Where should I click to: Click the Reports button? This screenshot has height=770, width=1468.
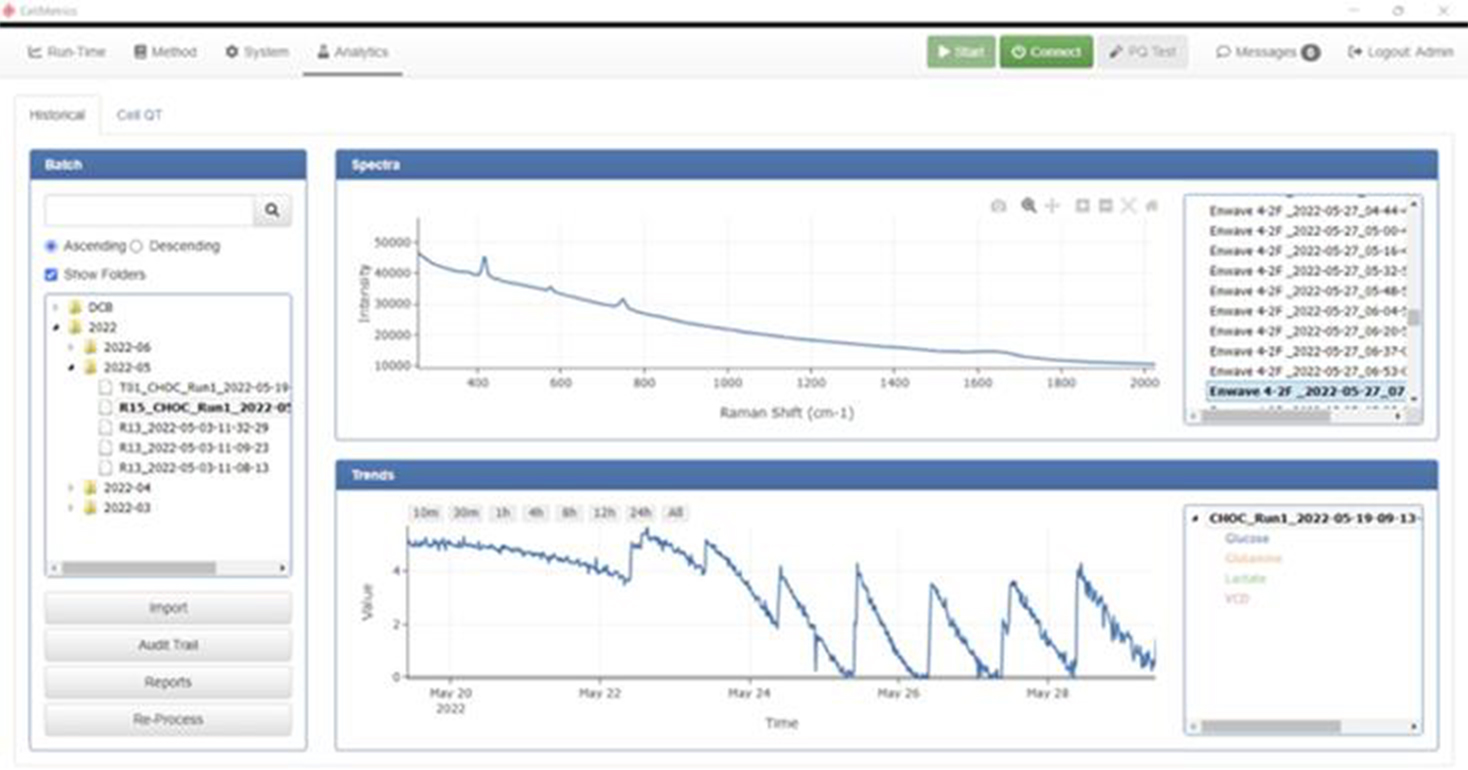168,682
